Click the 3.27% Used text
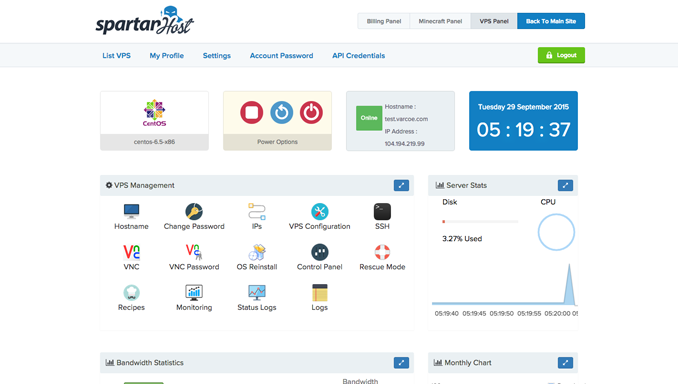Screen dimensions: 678x384 [x=462, y=239]
